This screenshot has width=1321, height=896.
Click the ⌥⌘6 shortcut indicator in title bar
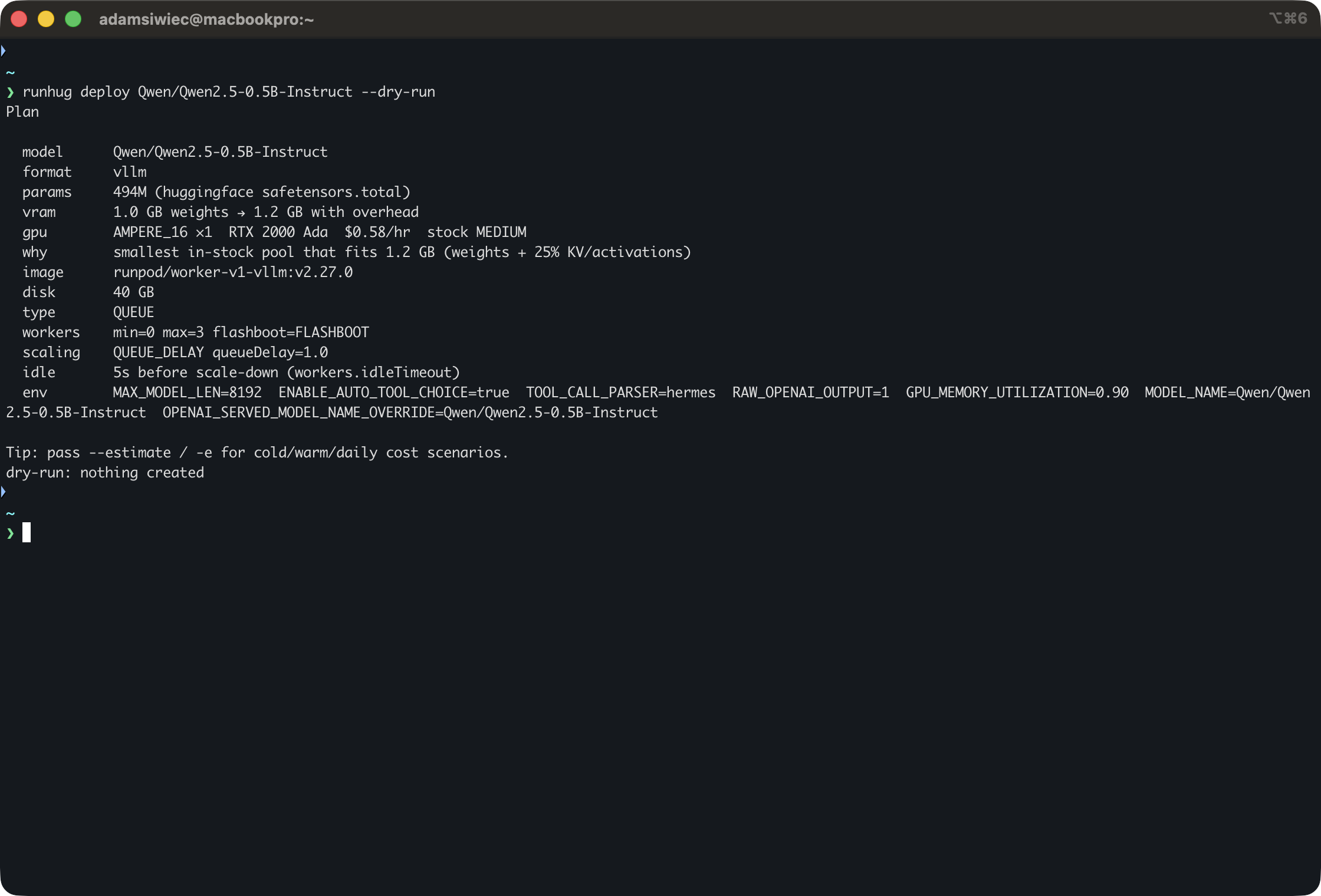click(x=1288, y=18)
